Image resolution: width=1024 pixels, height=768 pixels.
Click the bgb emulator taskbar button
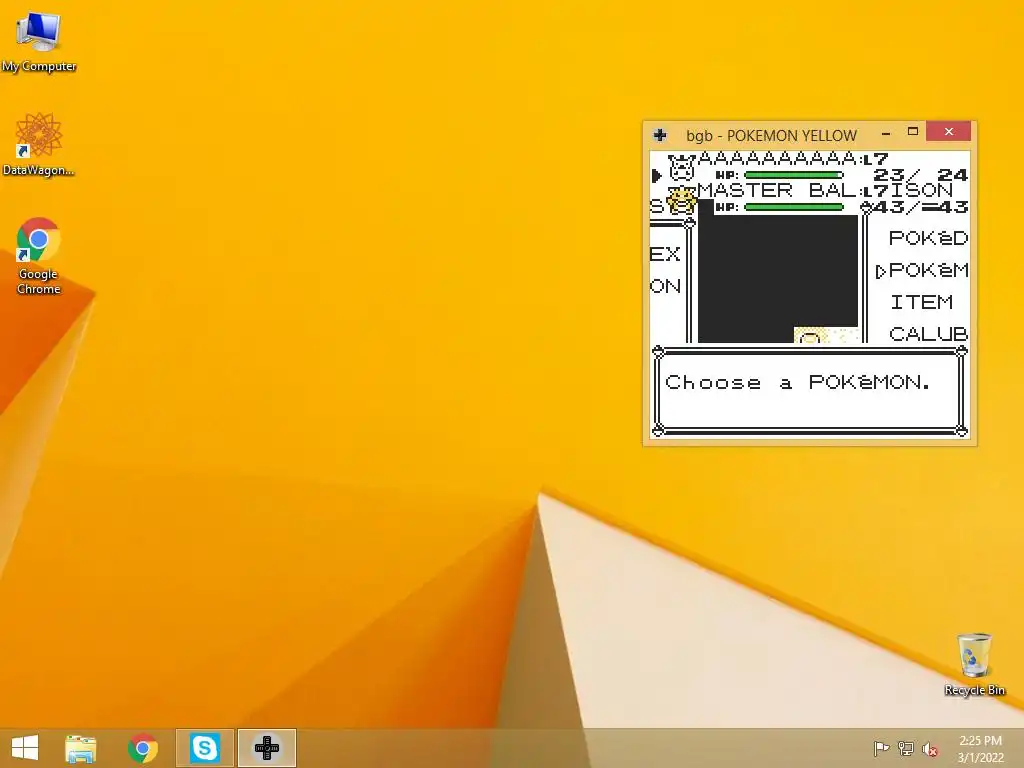266,748
